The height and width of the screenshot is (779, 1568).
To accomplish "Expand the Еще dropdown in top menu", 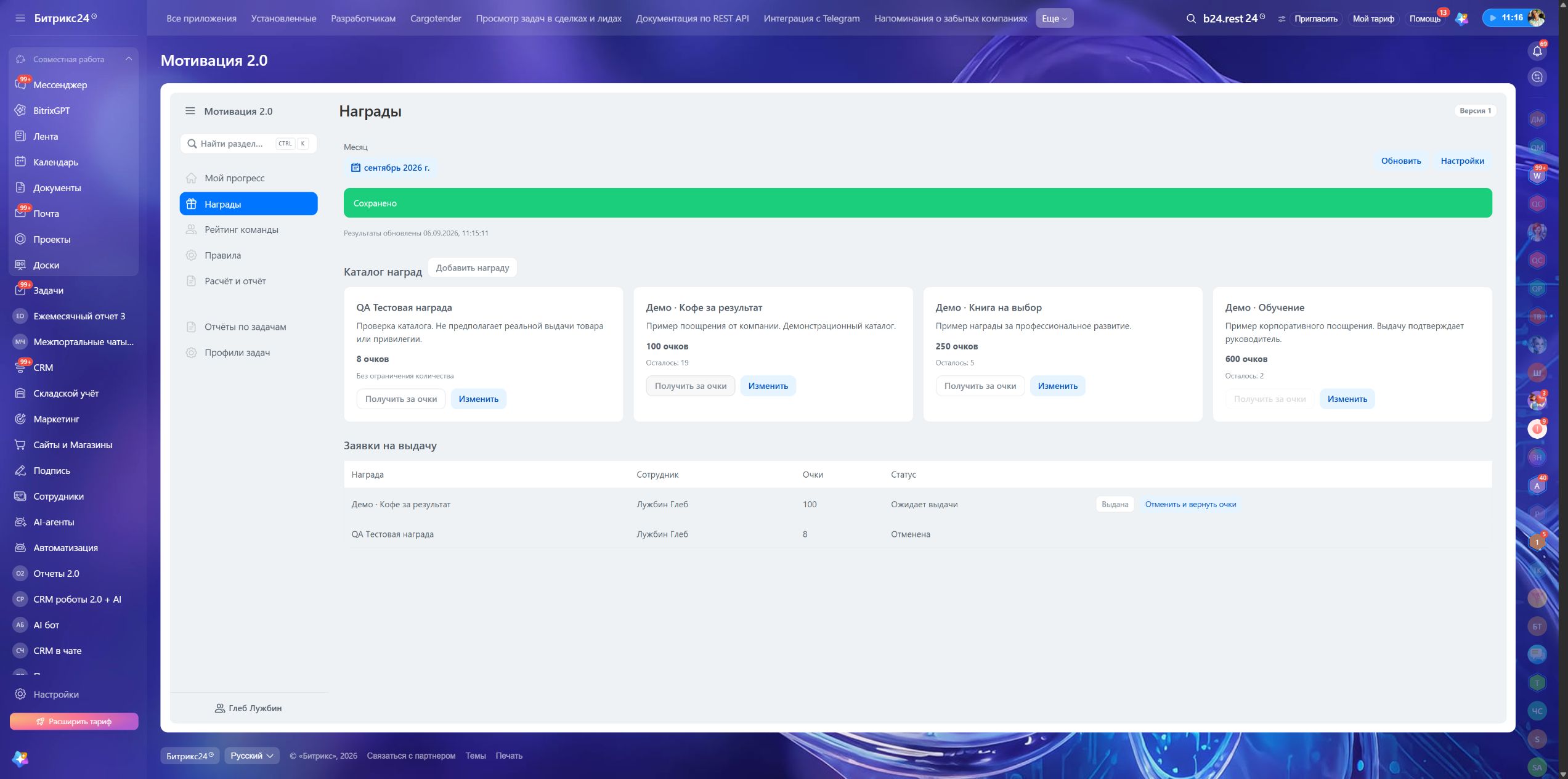I will [x=1054, y=18].
